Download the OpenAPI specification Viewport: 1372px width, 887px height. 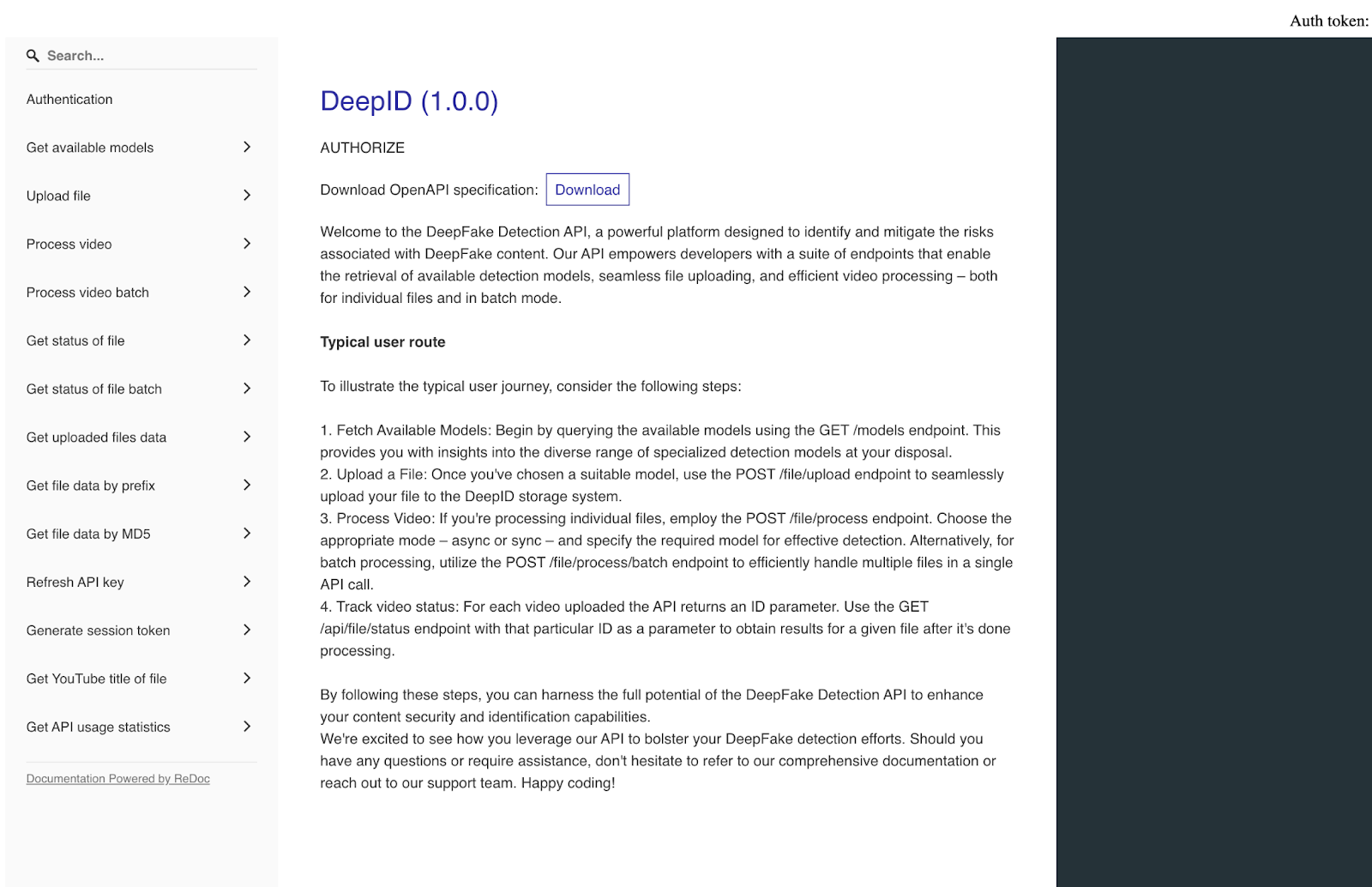[587, 190]
